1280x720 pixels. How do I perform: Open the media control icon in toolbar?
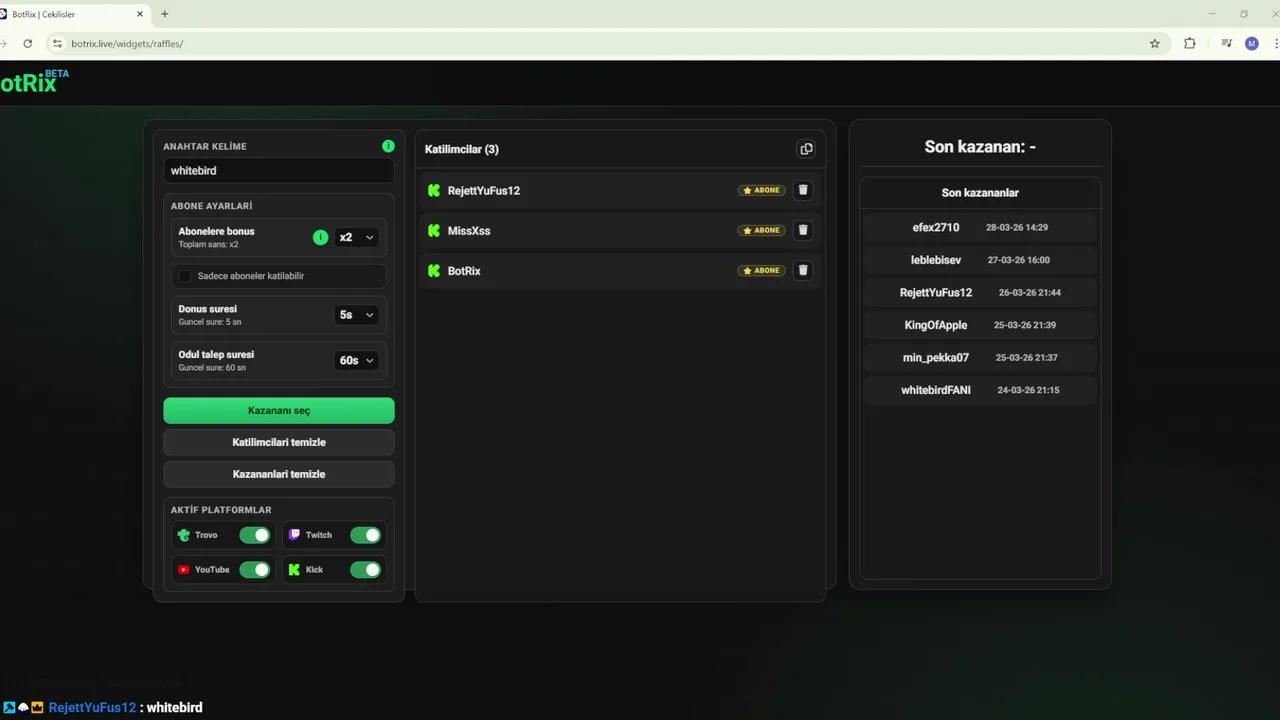1226,44
